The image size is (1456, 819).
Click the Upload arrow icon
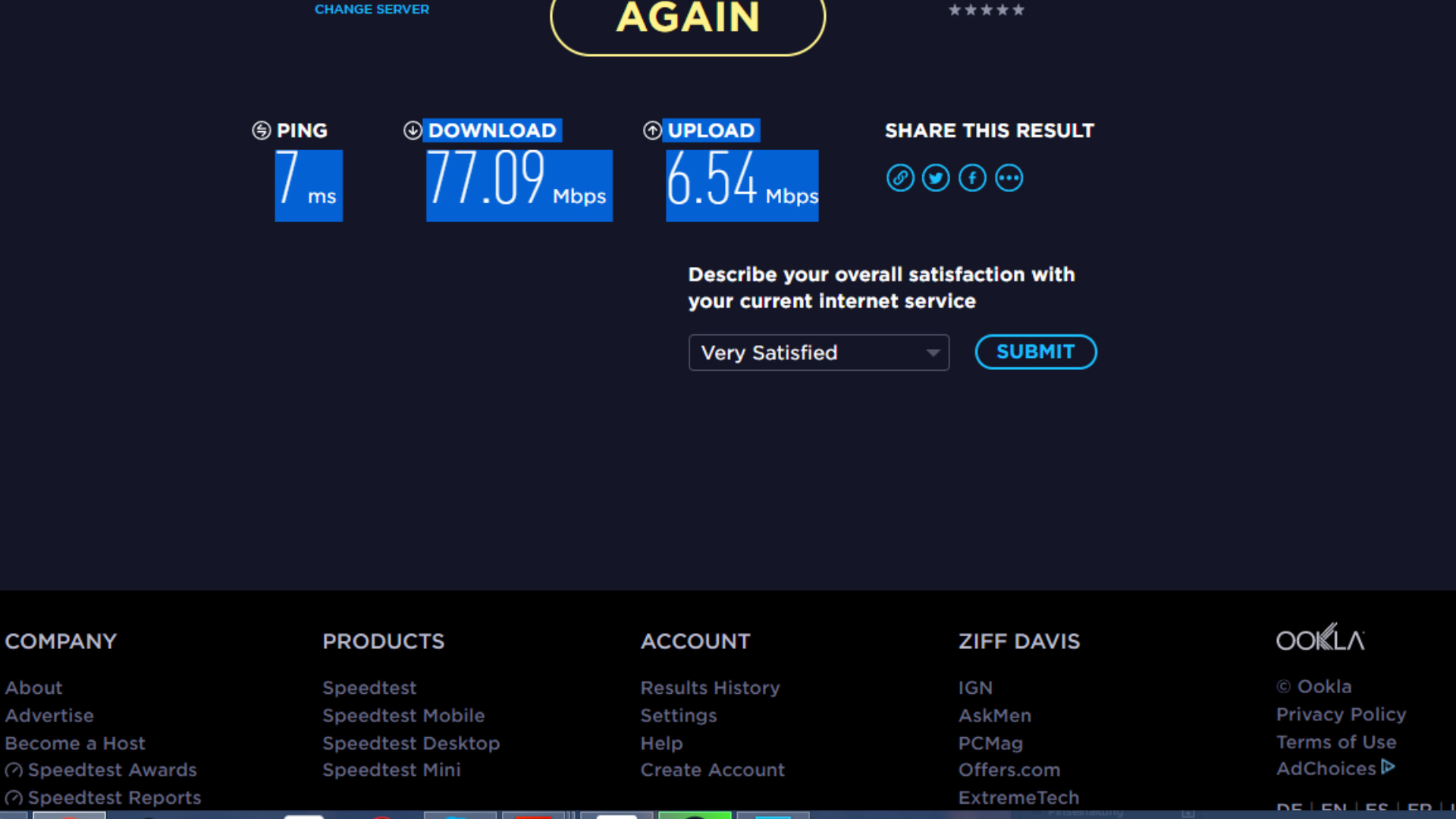coord(652,130)
